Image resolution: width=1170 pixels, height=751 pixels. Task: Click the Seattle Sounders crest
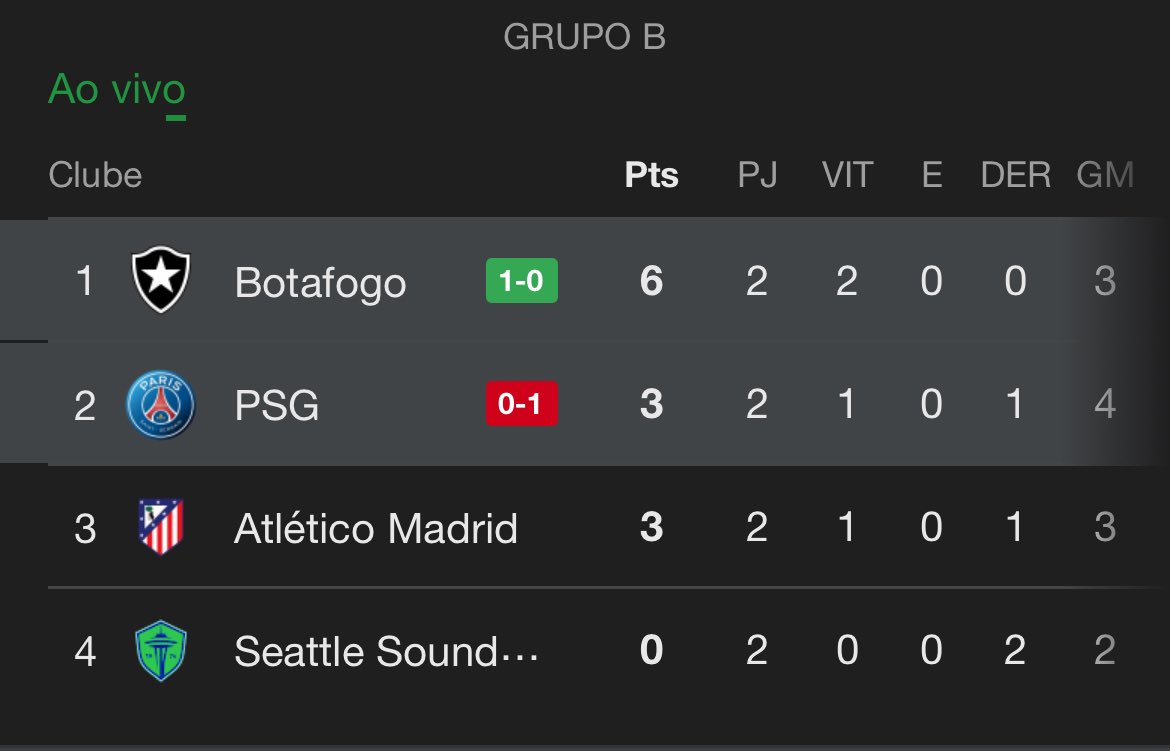coord(160,651)
